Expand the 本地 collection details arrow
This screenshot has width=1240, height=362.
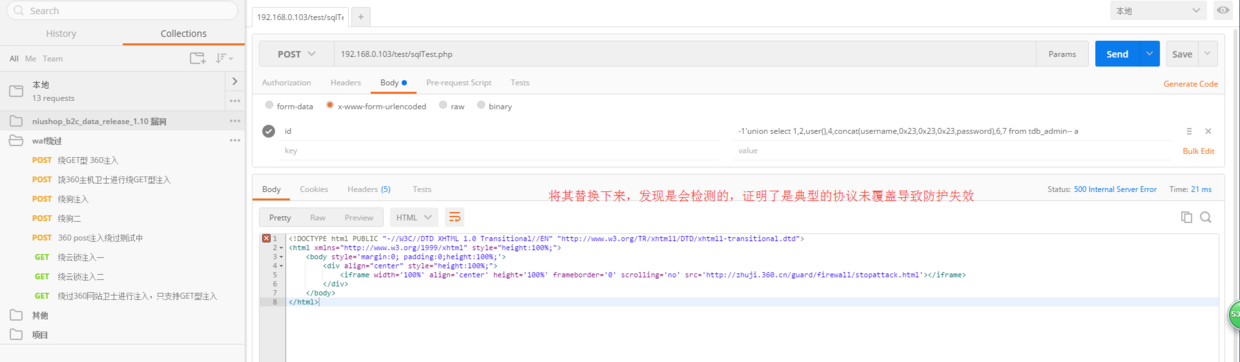tap(234, 81)
